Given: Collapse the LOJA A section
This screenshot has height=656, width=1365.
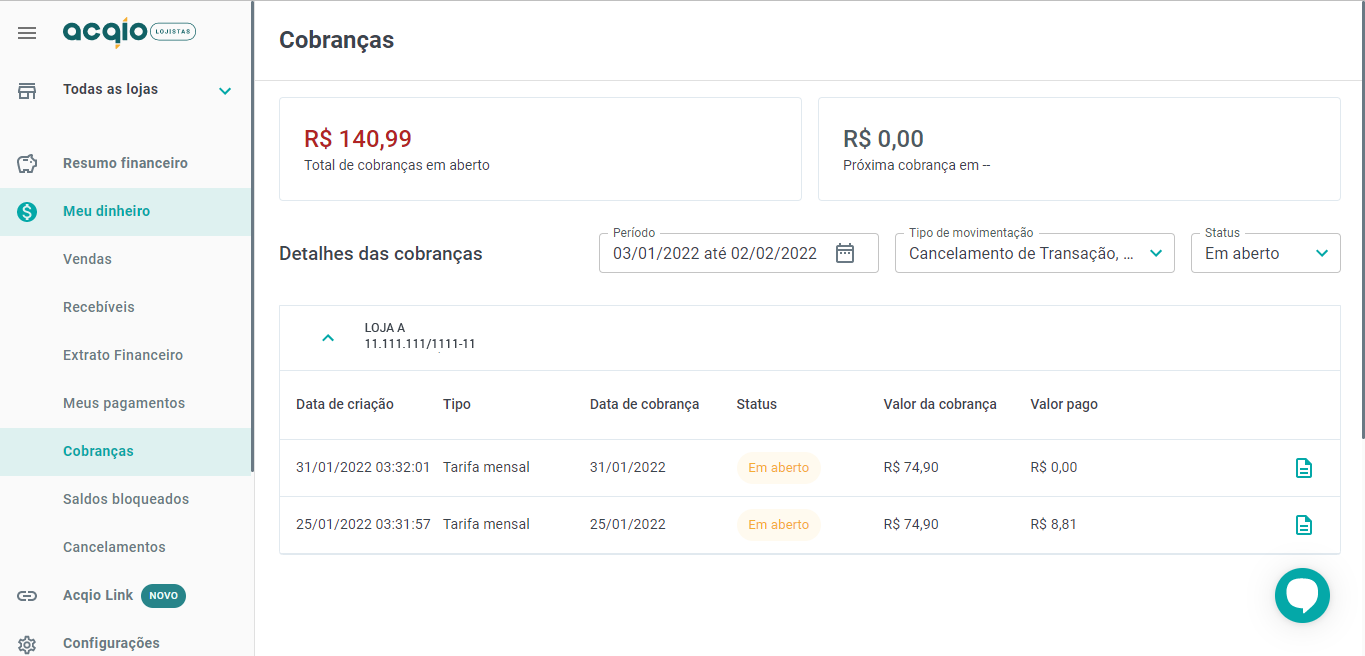Looking at the screenshot, I should point(328,338).
